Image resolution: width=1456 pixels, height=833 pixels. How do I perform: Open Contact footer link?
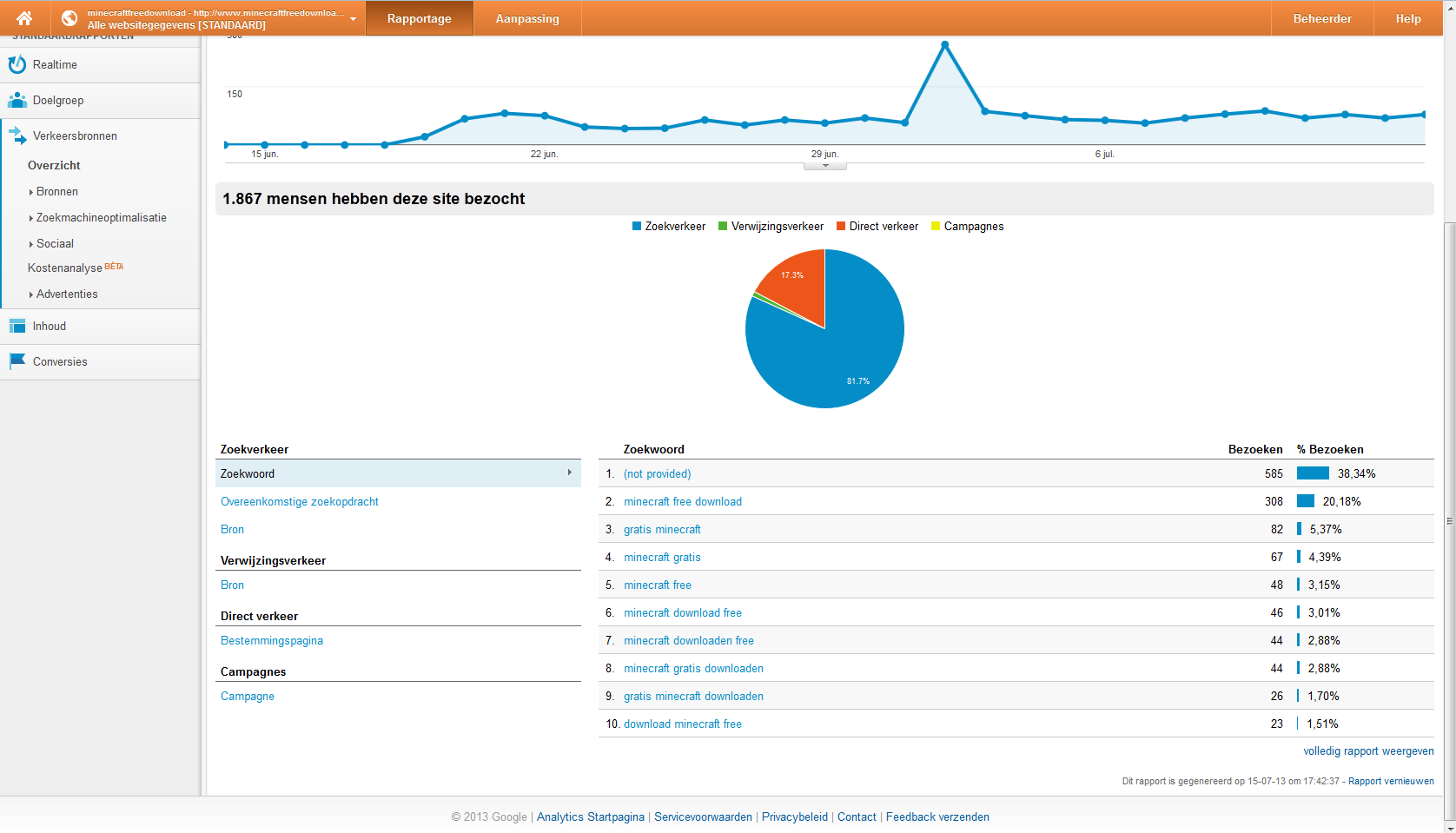pos(857,816)
